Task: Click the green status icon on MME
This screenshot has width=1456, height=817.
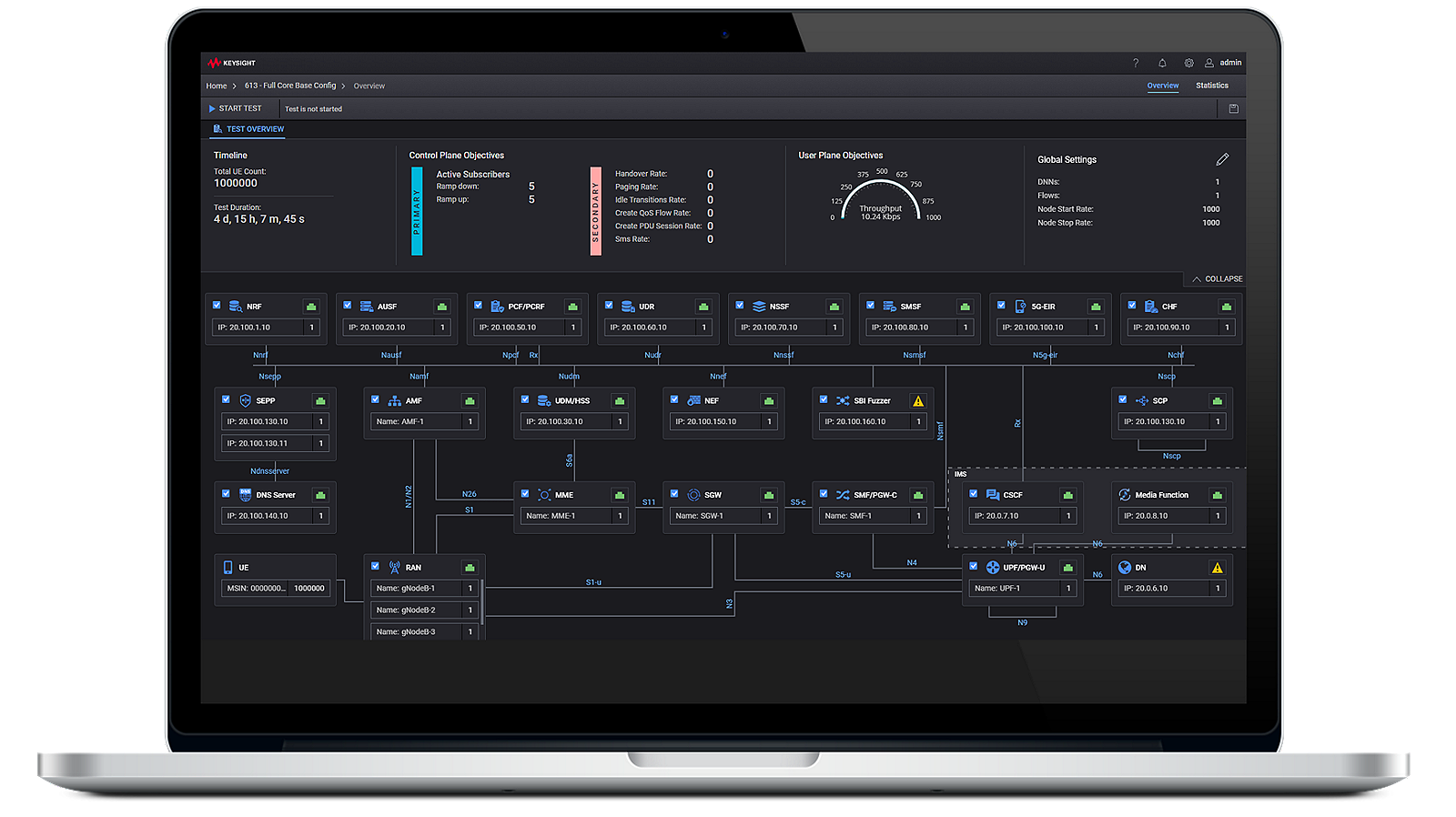Action: (620, 495)
